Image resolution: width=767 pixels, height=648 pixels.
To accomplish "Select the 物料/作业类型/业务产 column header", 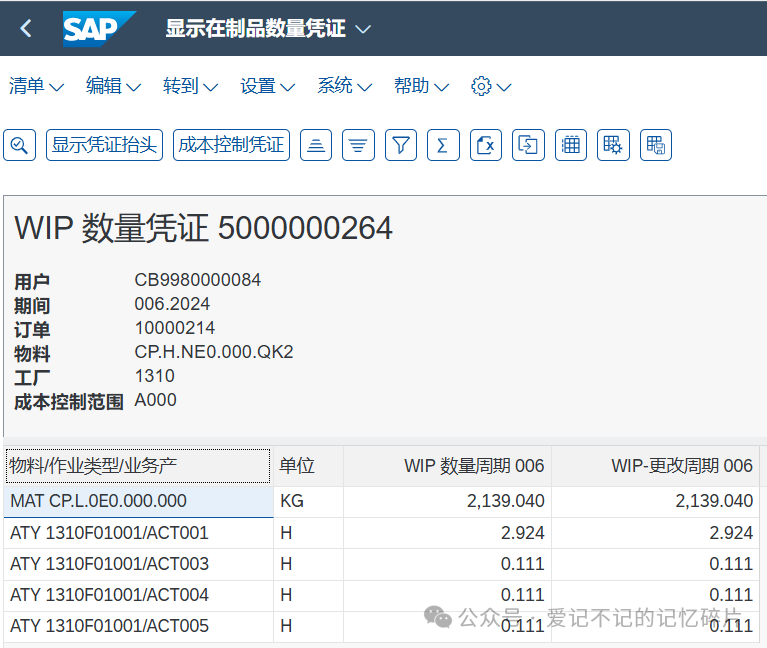I will pyautogui.click(x=138, y=466).
